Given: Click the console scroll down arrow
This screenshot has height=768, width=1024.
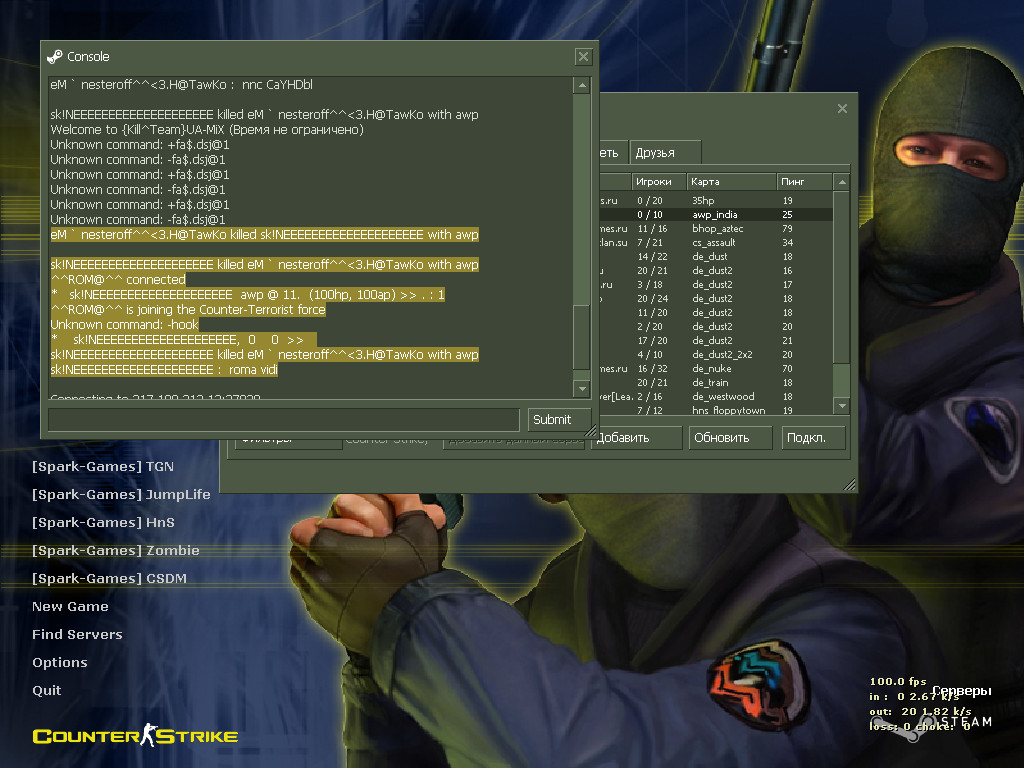Looking at the screenshot, I should point(582,389).
